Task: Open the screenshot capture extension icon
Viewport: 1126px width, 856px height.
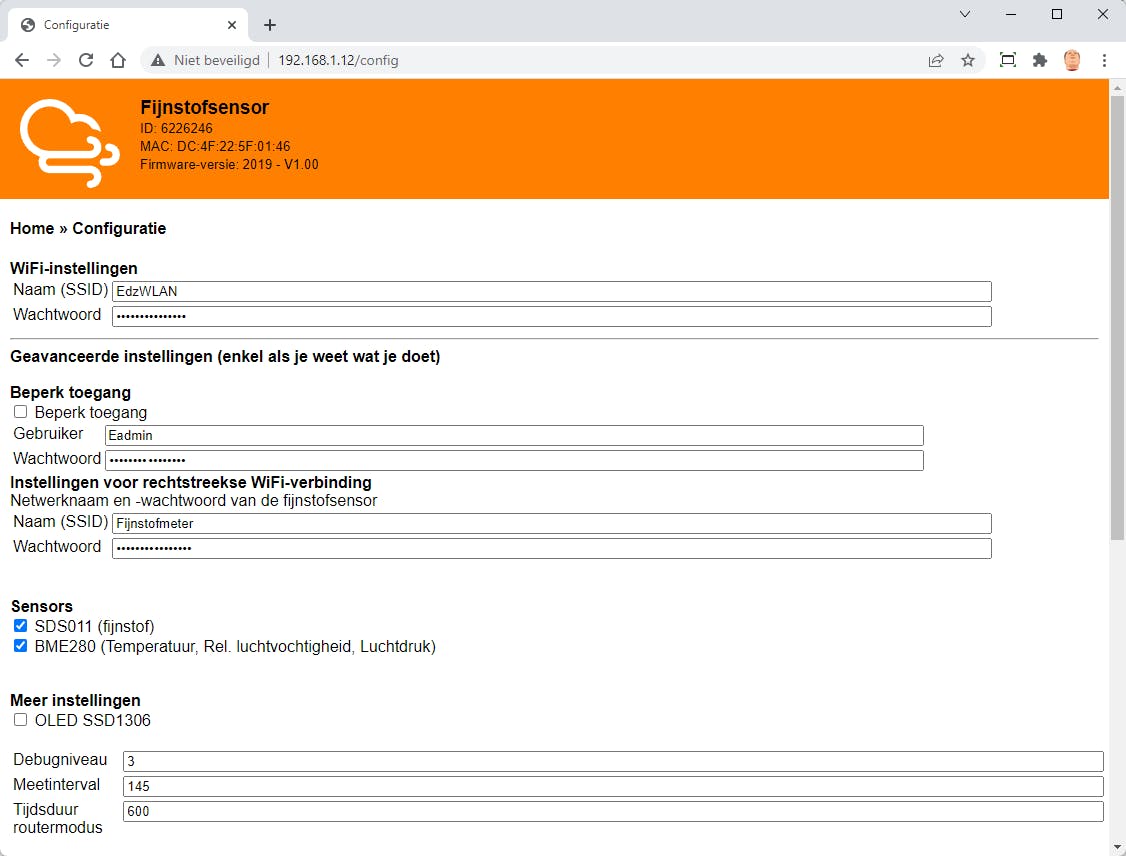Action: pos(1008,60)
